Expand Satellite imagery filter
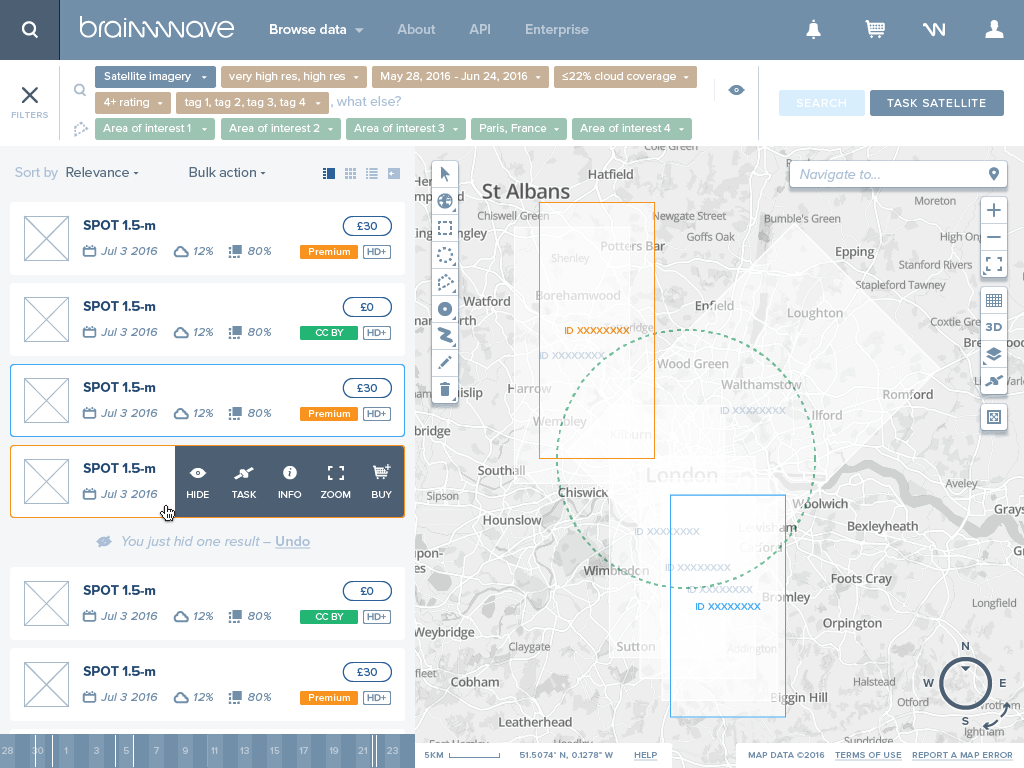The width and height of the screenshot is (1024, 768). pyautogui.click(x=155, y=76)
